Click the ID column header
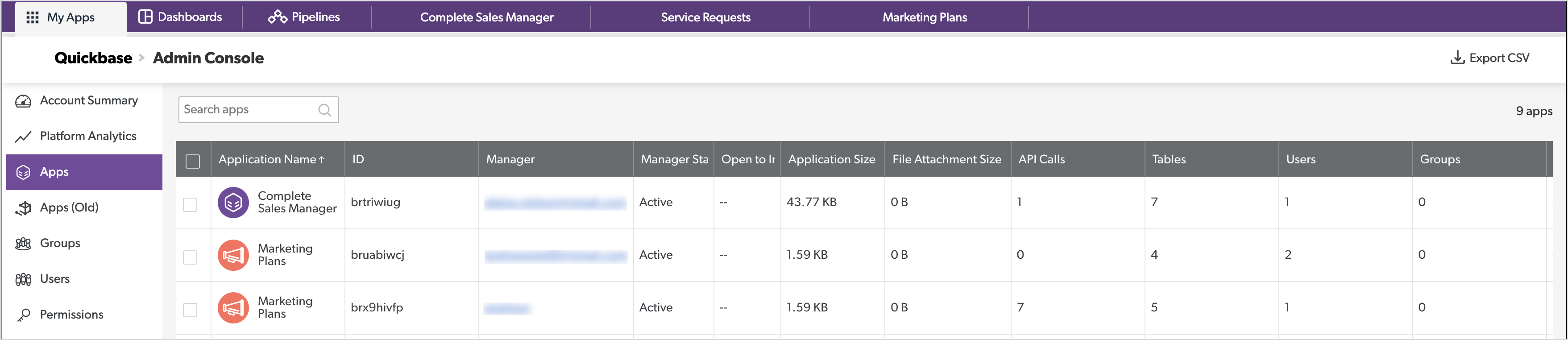Image resolution: width=1568 pixels, height=340 pixels. pyautogui.click(x=411, y=159)
